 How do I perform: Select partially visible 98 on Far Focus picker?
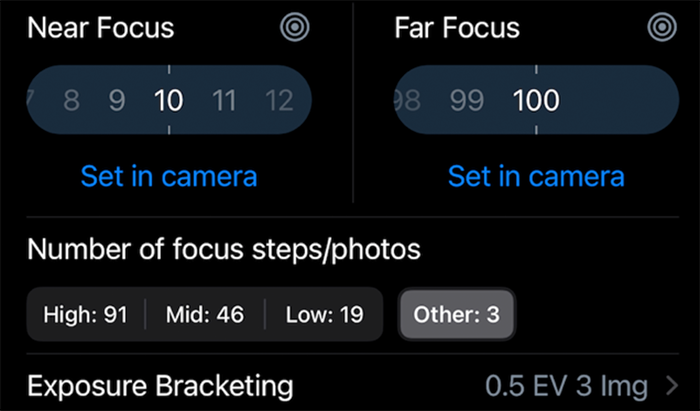pyautogui.click(x=408, y=100)
